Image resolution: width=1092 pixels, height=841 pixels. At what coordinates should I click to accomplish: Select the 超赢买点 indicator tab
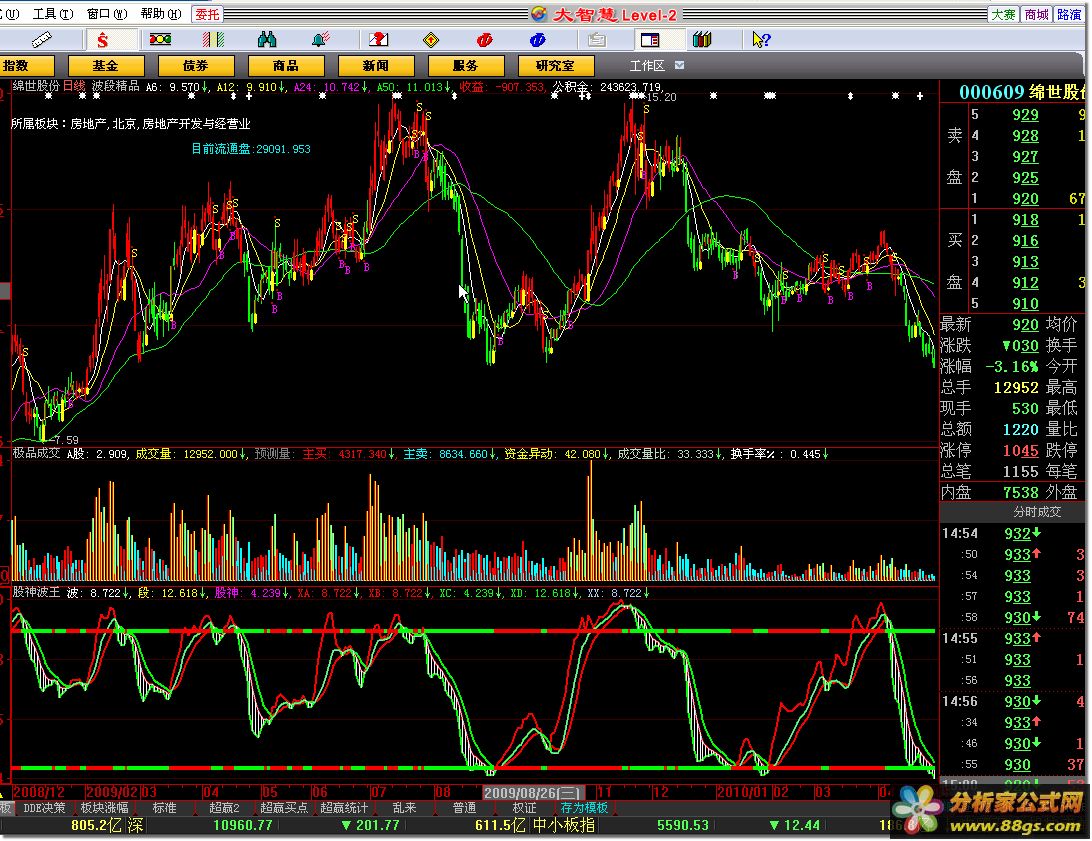284,808
